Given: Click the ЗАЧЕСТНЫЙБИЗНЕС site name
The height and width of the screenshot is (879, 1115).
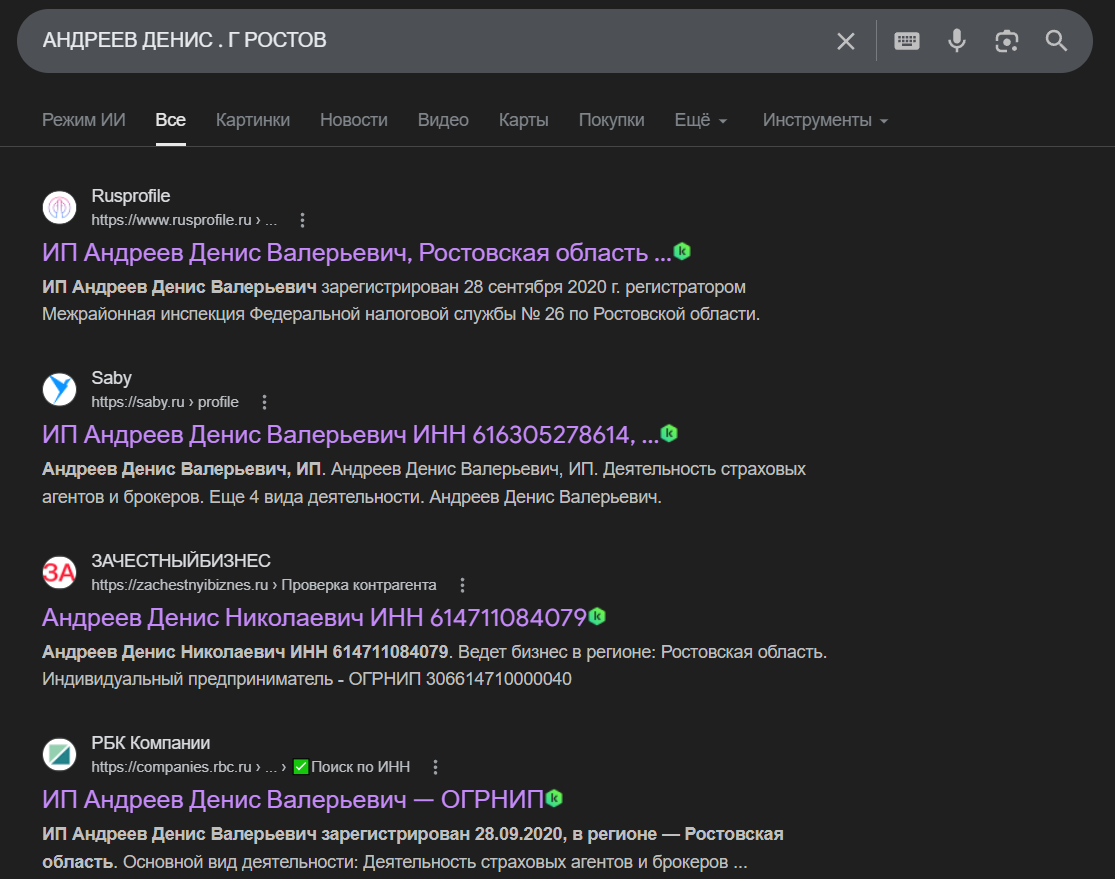Looking at the screenshot, I should coord(181,561).
